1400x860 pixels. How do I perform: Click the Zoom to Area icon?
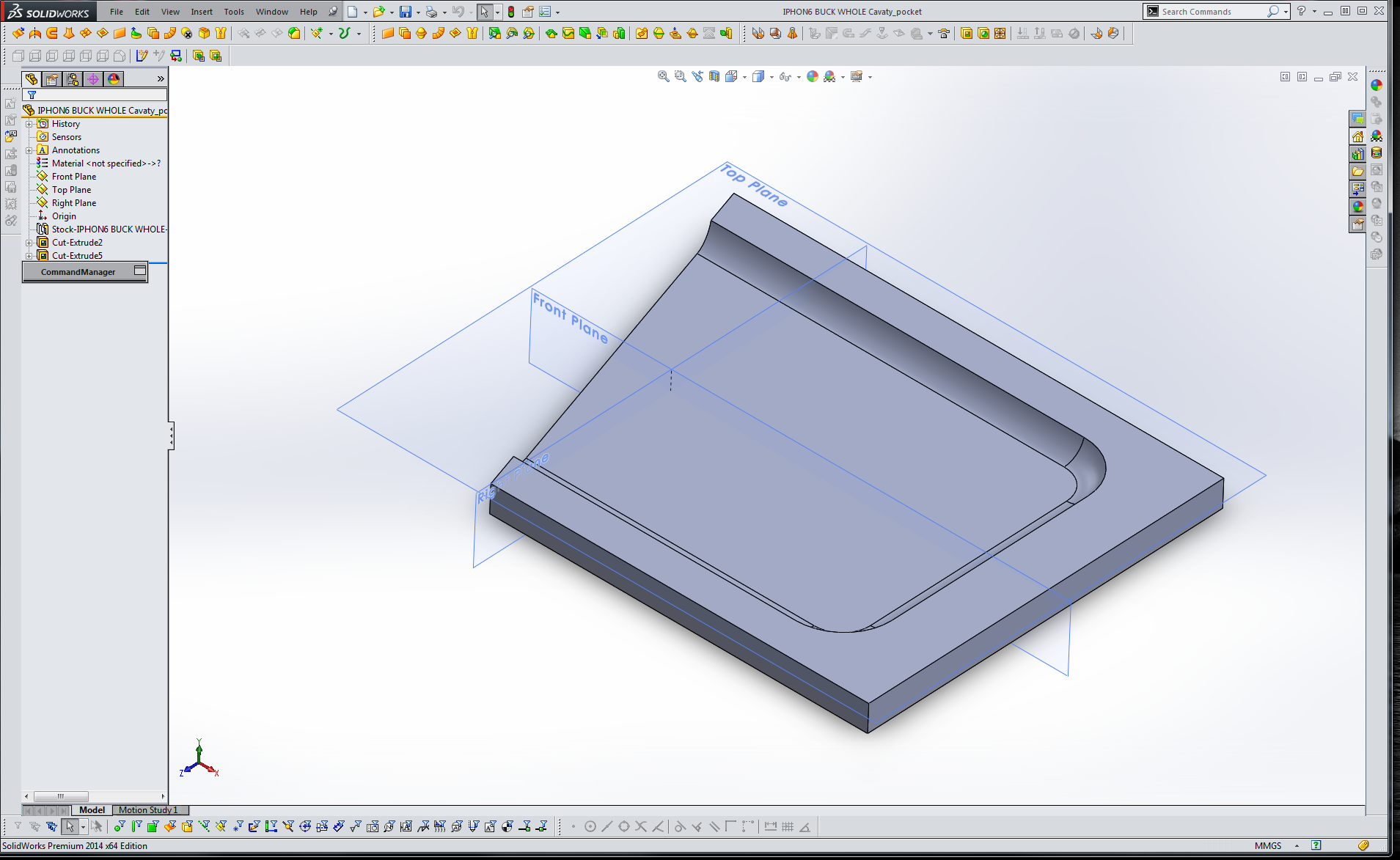681,76
